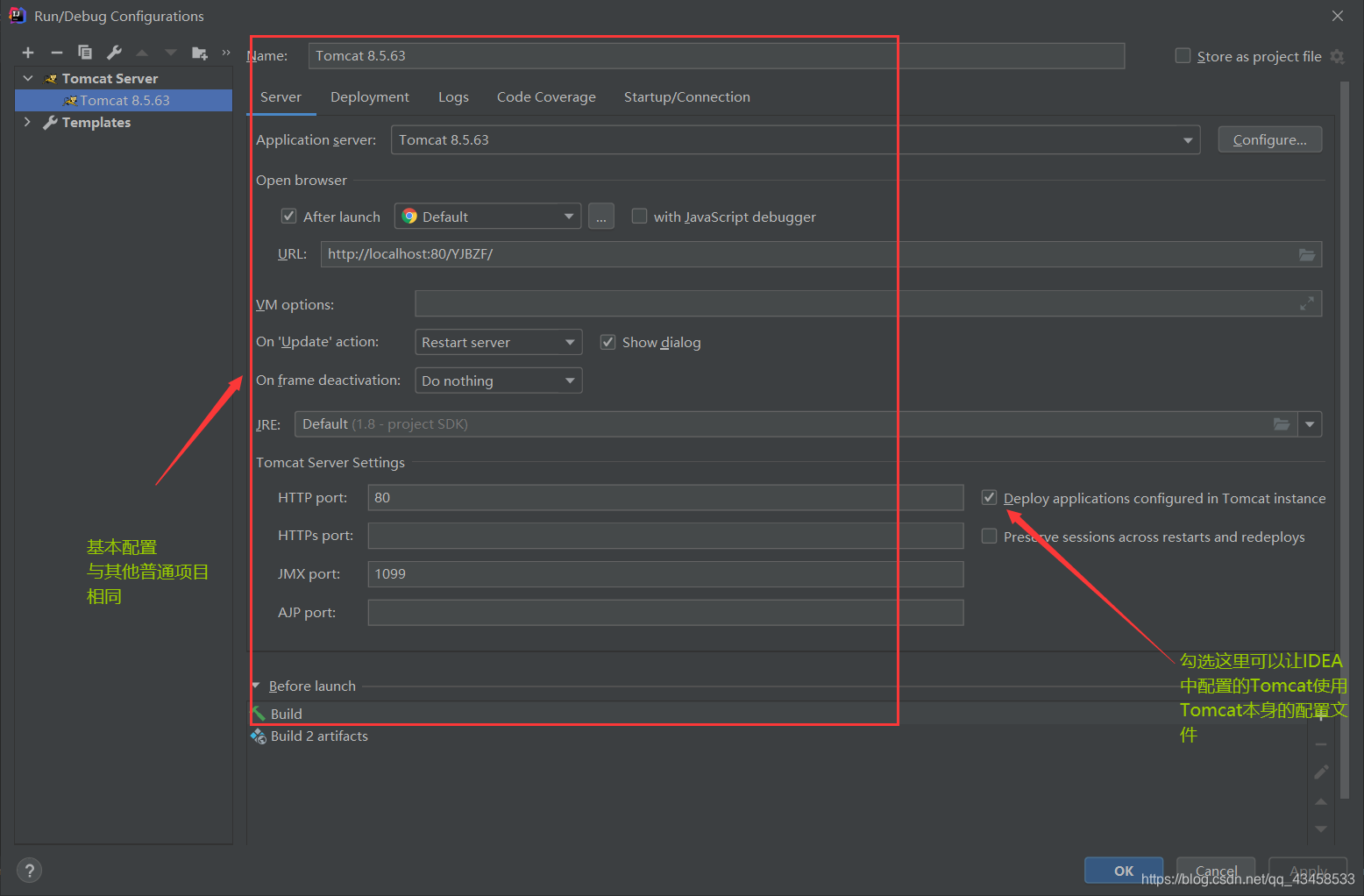The height and width of the screenshot is (896, 1364).
Task: Click the HTTP port field
Action: pyautogui.click(x=665, y=498)
